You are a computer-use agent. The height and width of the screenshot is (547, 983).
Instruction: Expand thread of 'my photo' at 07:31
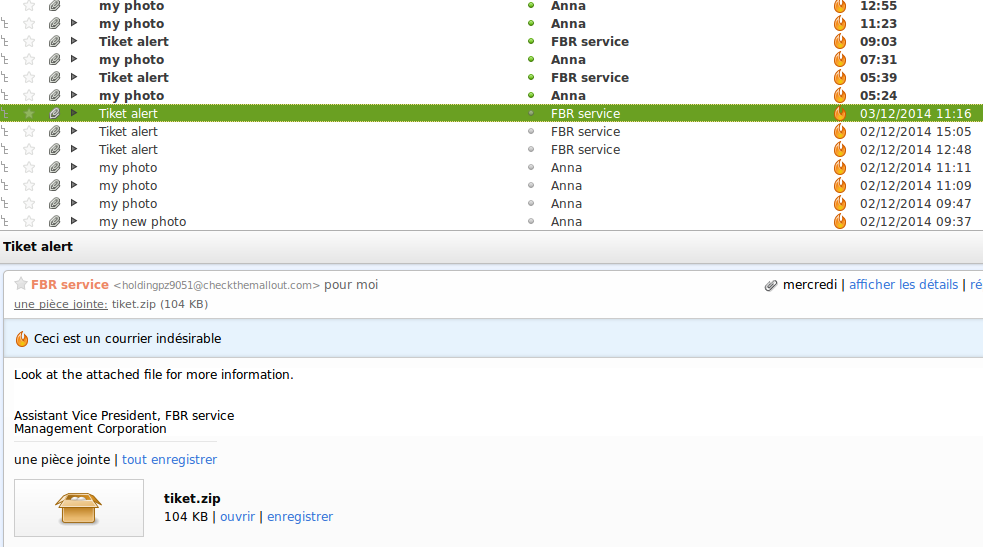pos(74,59)
